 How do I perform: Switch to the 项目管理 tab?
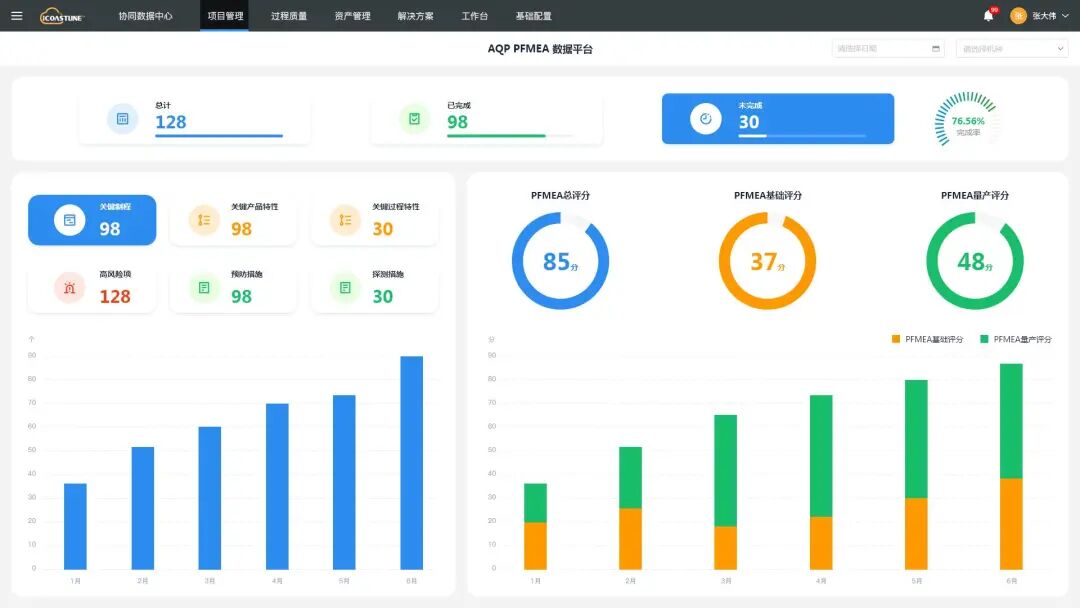[225, 16]
